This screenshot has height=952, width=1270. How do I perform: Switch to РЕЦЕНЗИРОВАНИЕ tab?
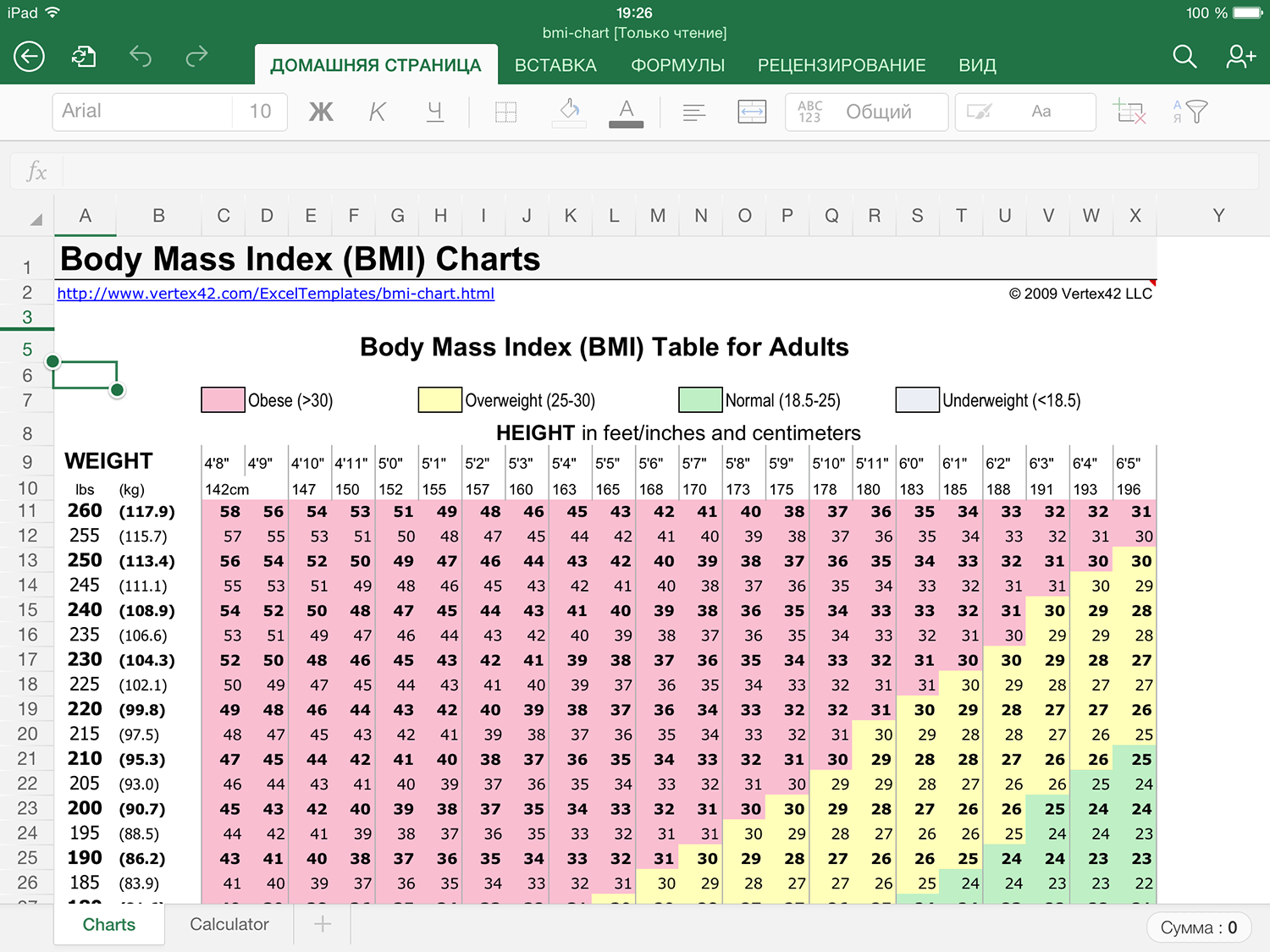point(842,65)
